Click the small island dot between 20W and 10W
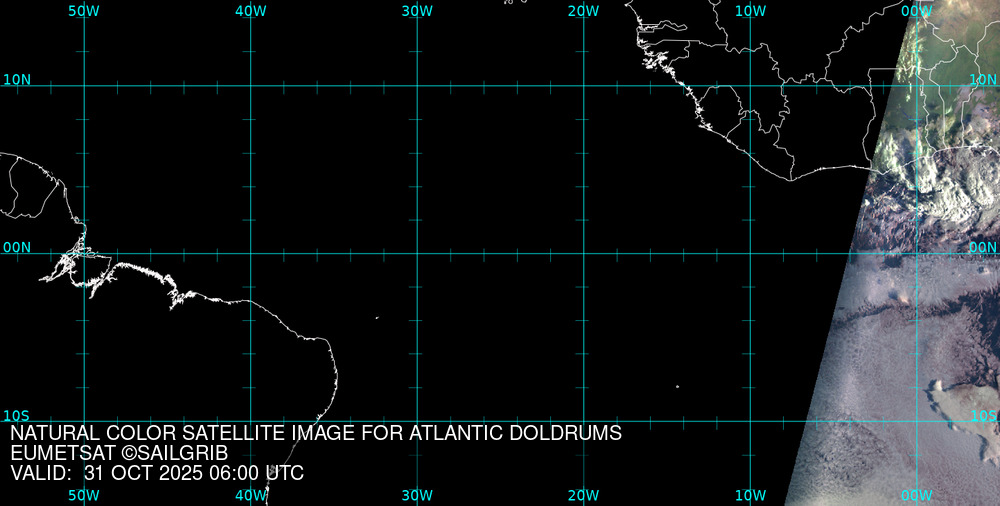The image size is (1000, 506). coord(677,387)
